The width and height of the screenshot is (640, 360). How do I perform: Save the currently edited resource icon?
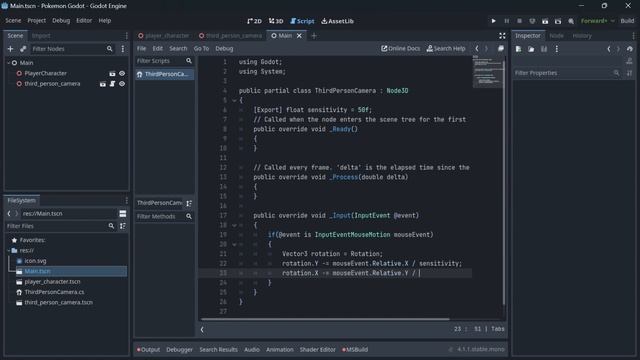click(544, 49)
